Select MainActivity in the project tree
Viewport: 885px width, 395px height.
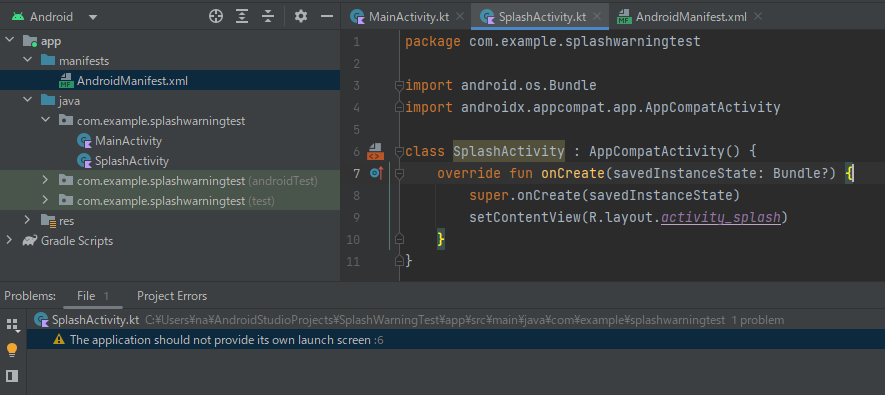[128, 141]
